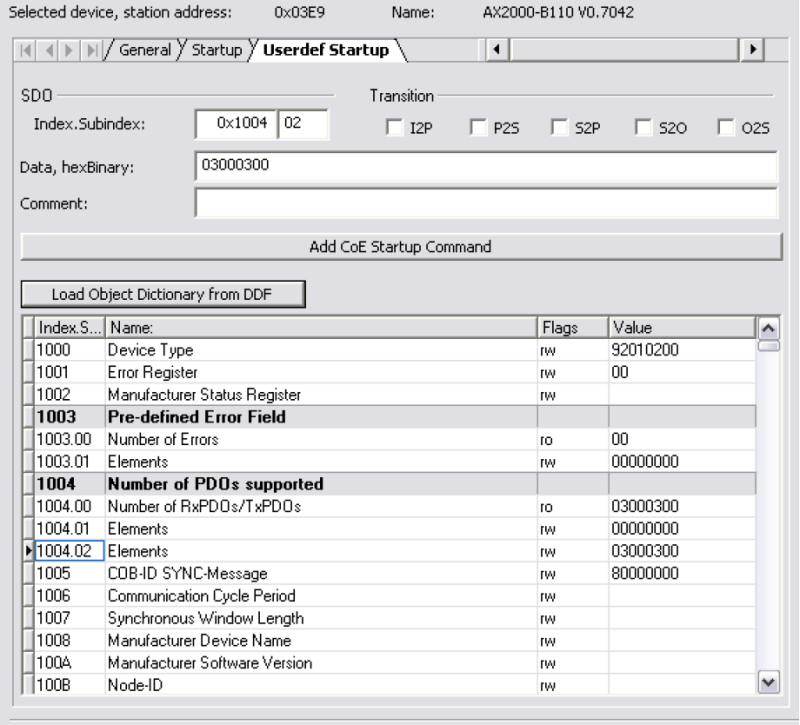
Task: Click the value 92010200 cell
Action: coord(682,350)
